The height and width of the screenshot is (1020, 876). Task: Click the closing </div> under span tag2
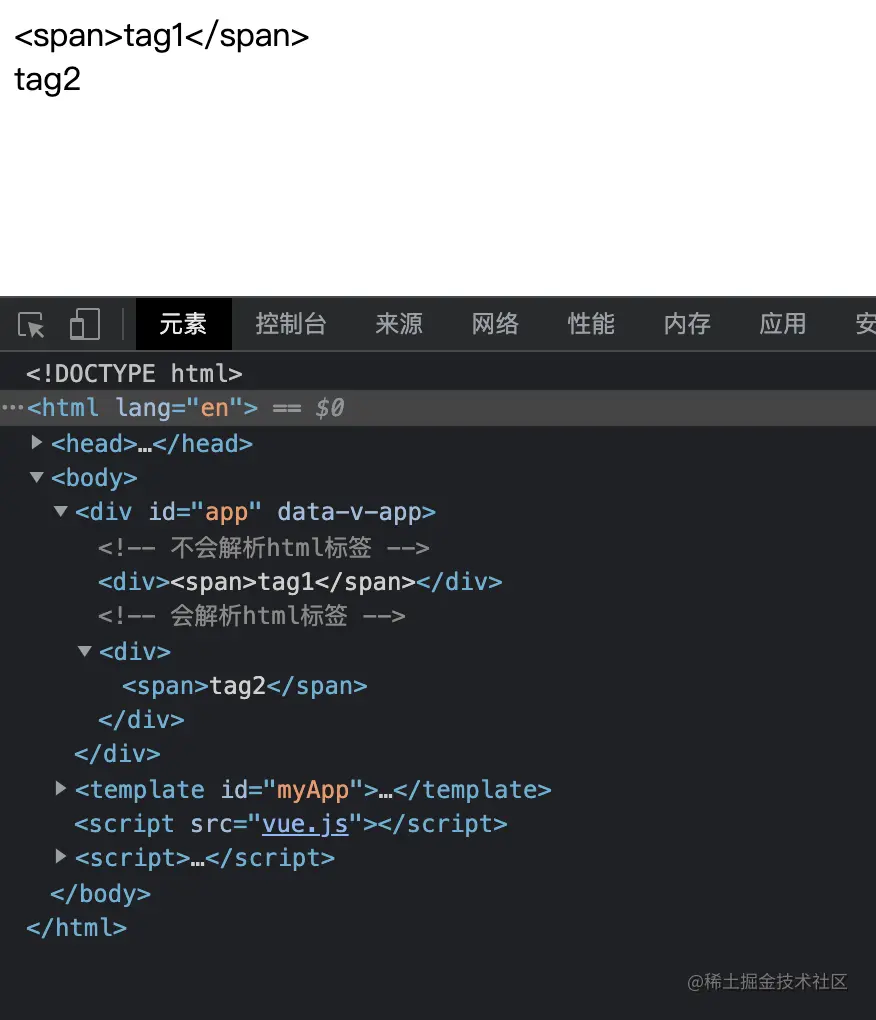(141, 719)
